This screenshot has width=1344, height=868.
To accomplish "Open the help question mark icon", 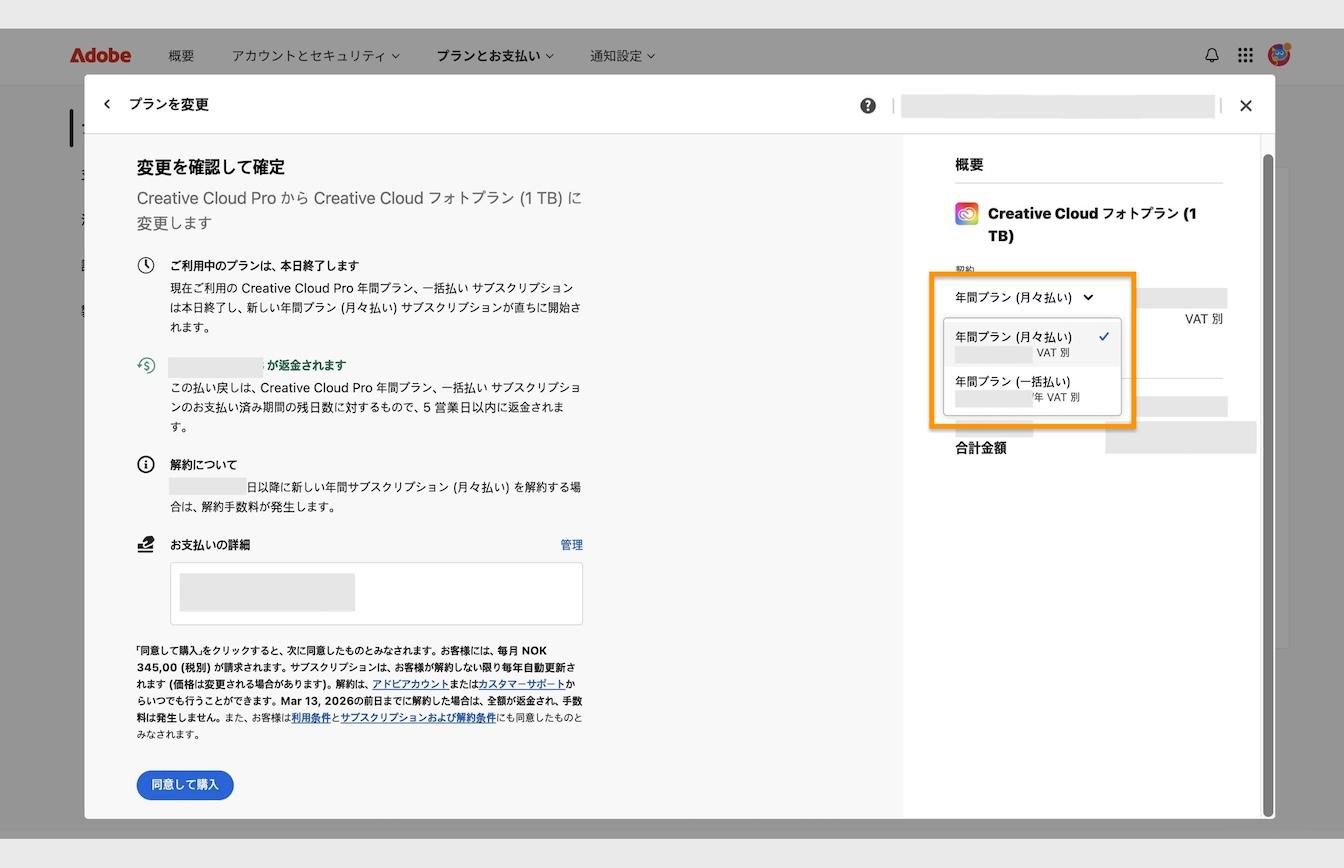I will coord(867,104).
